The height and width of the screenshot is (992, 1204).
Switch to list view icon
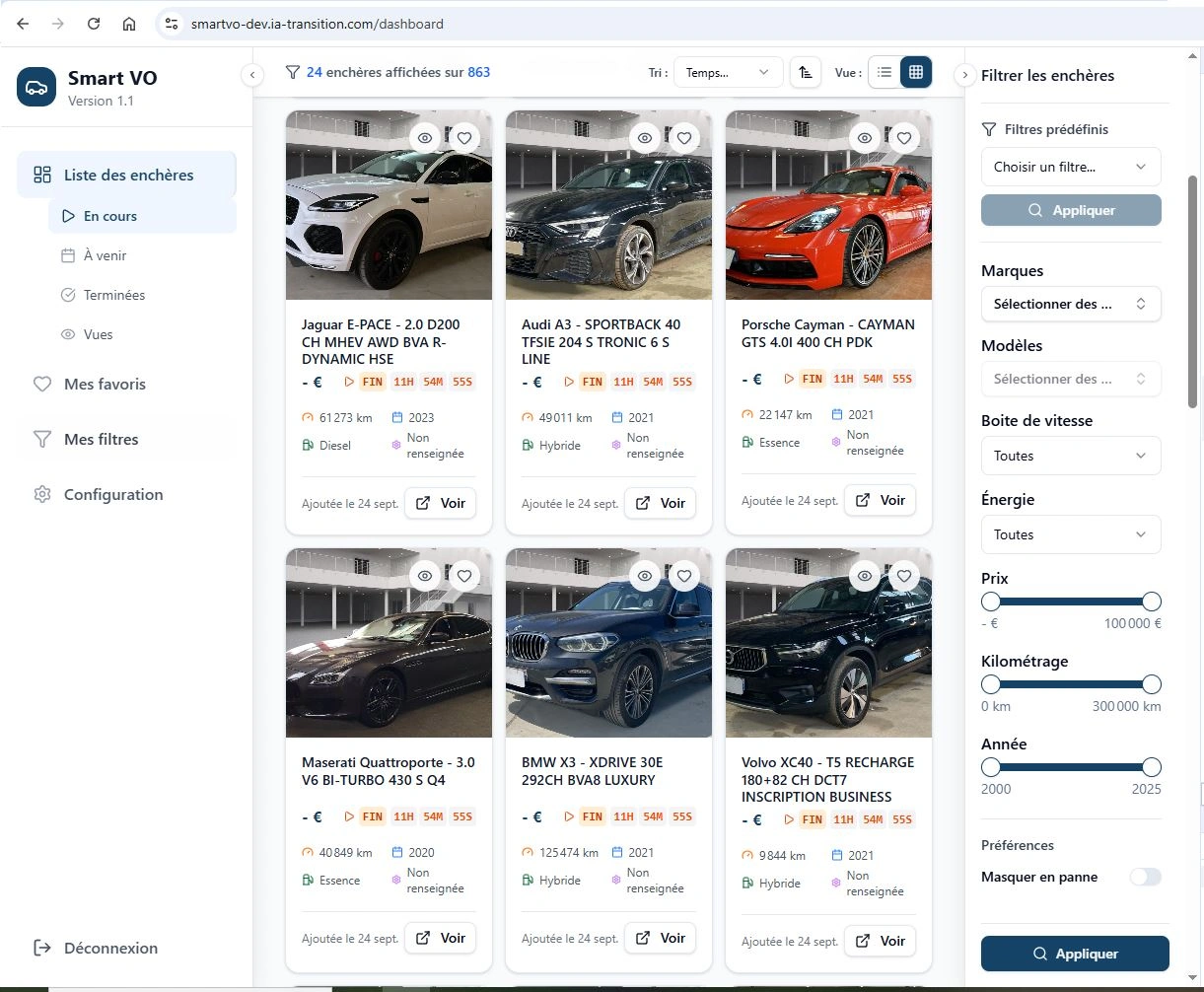coord(885,72)
